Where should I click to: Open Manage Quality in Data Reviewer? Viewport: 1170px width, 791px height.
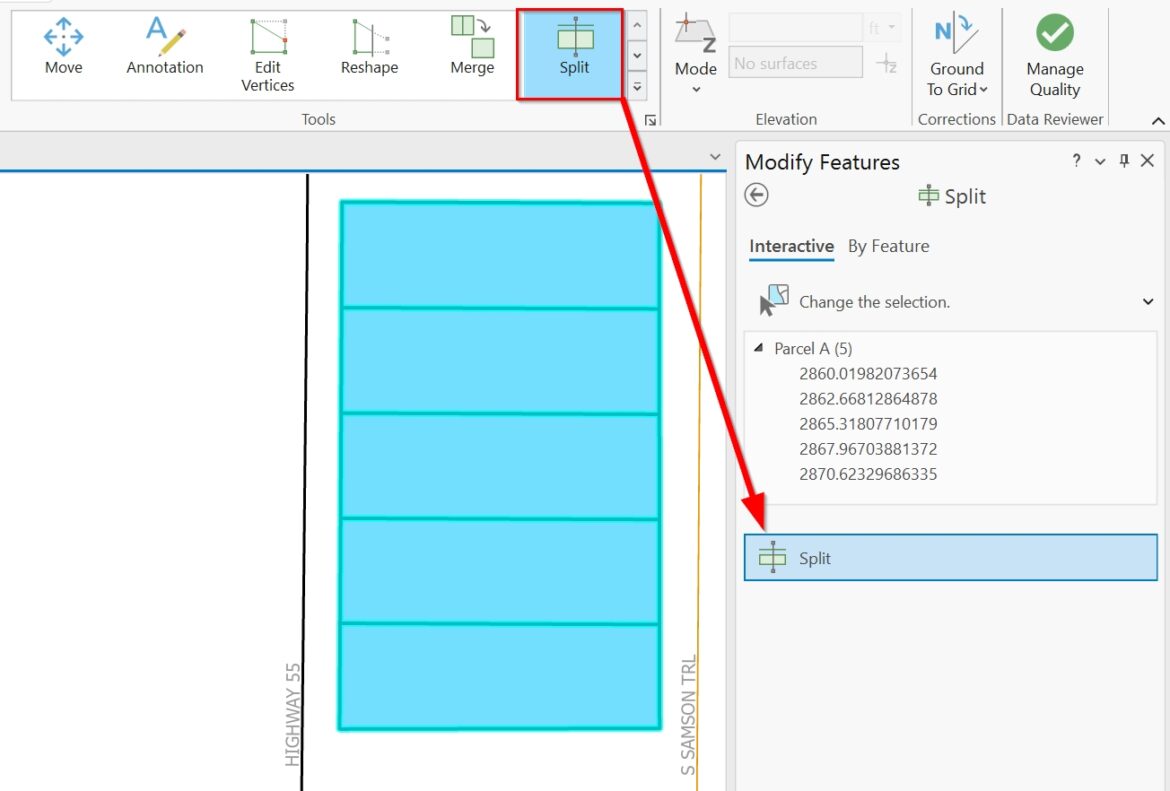1054,57
